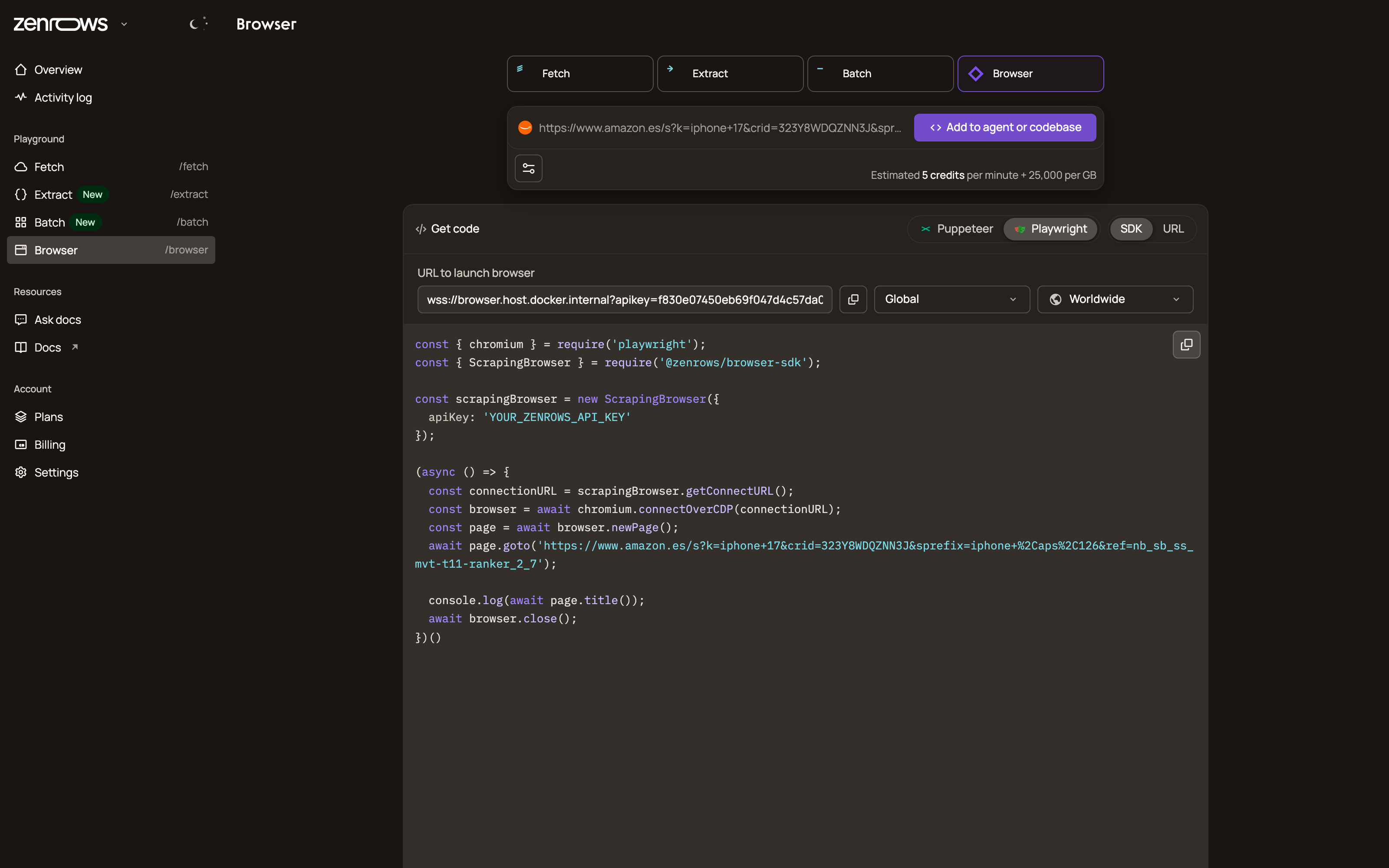Click the Fetch cloud icon in the sidebar
Viewport: 1389px width, 868px height.
pos(21,167)
